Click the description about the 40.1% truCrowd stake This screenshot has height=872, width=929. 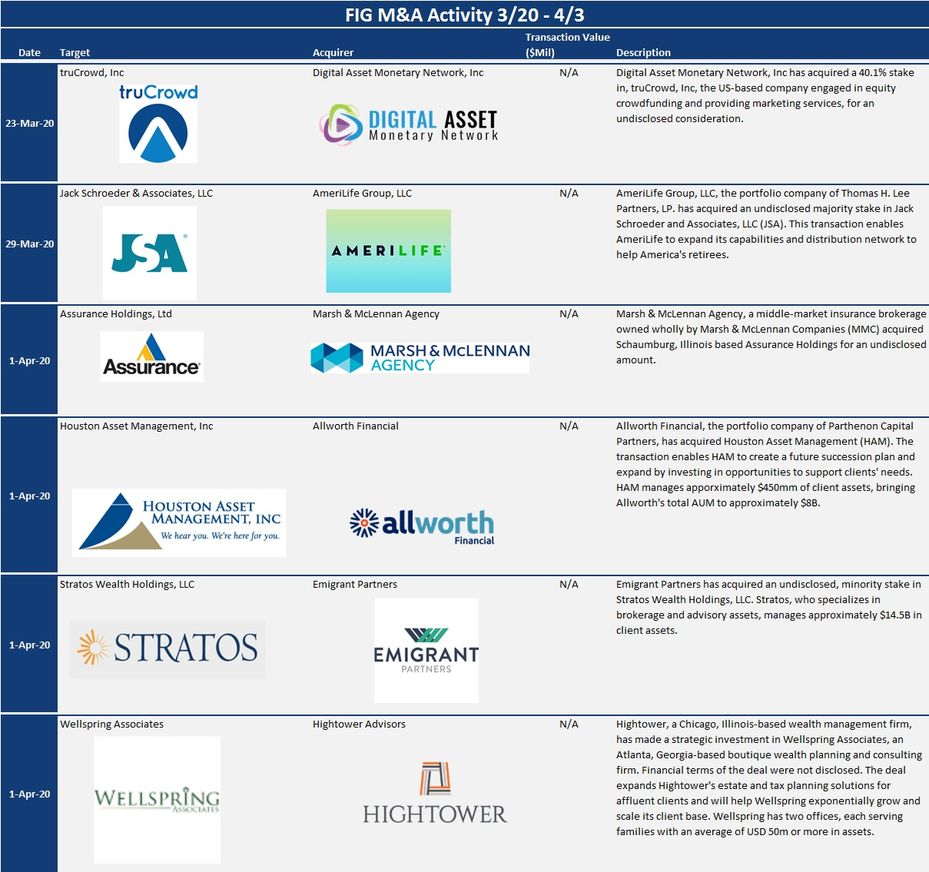(765, 95)
